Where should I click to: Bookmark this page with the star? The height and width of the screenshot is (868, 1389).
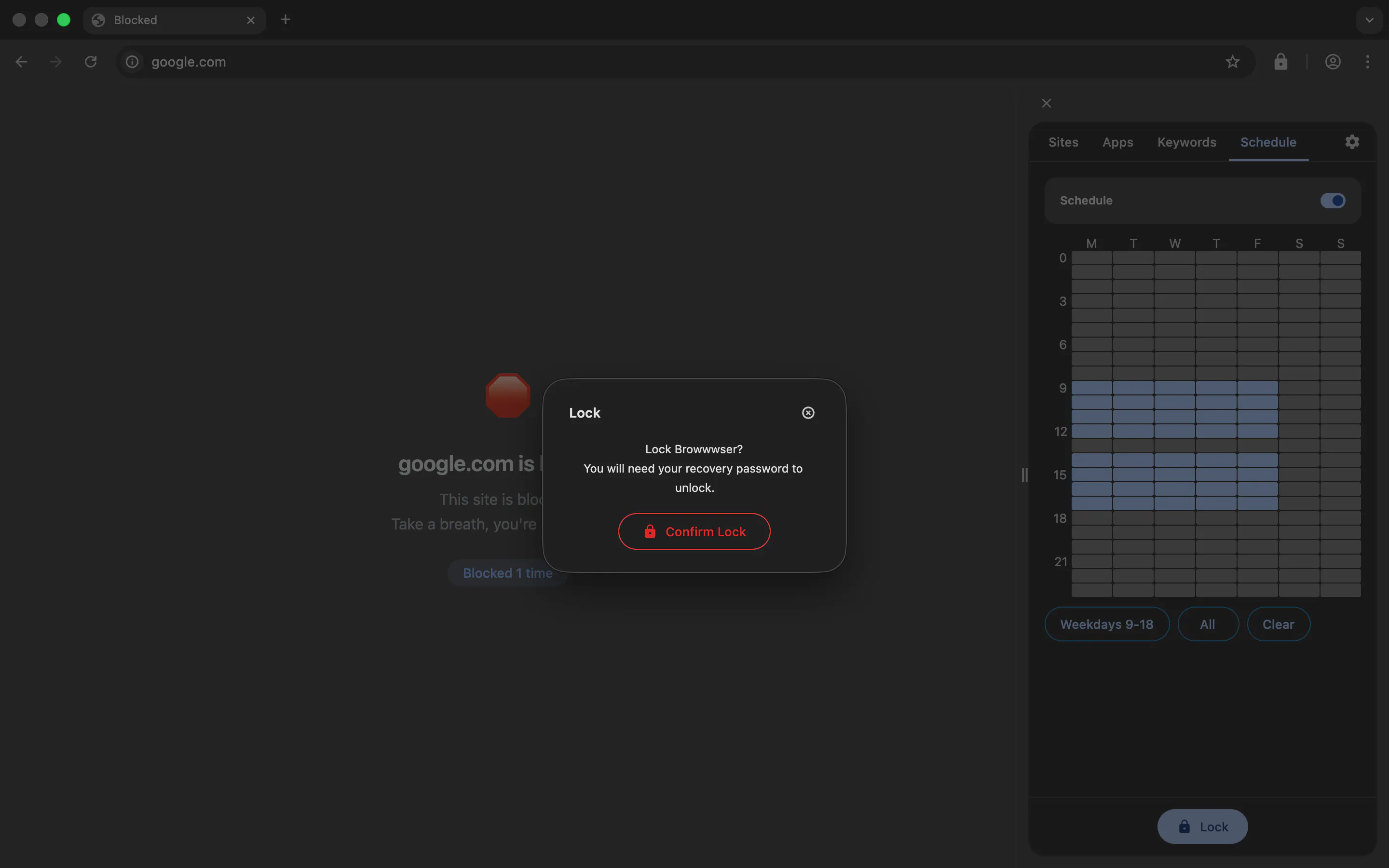1232,61
